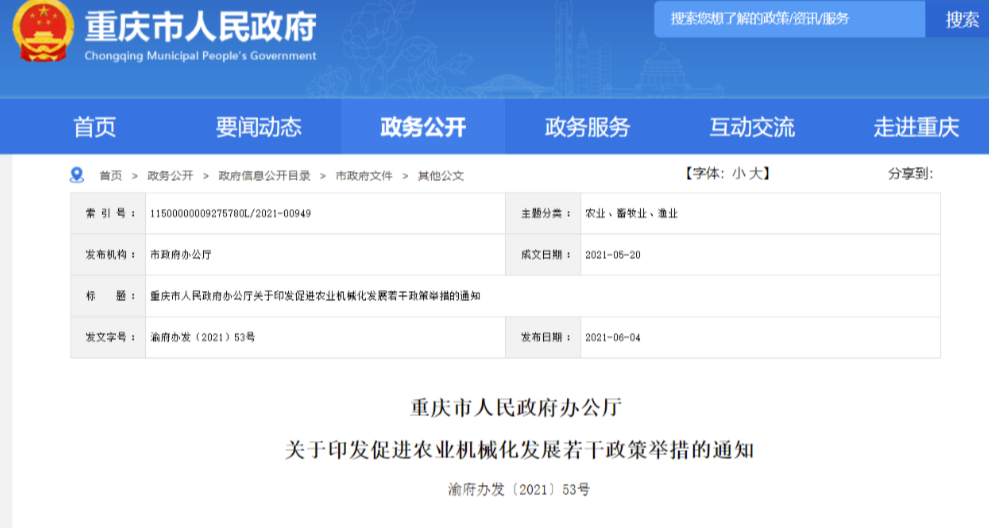989x528 pixels.
Task: Click the 分享到 share label
Action: point(910,173)
